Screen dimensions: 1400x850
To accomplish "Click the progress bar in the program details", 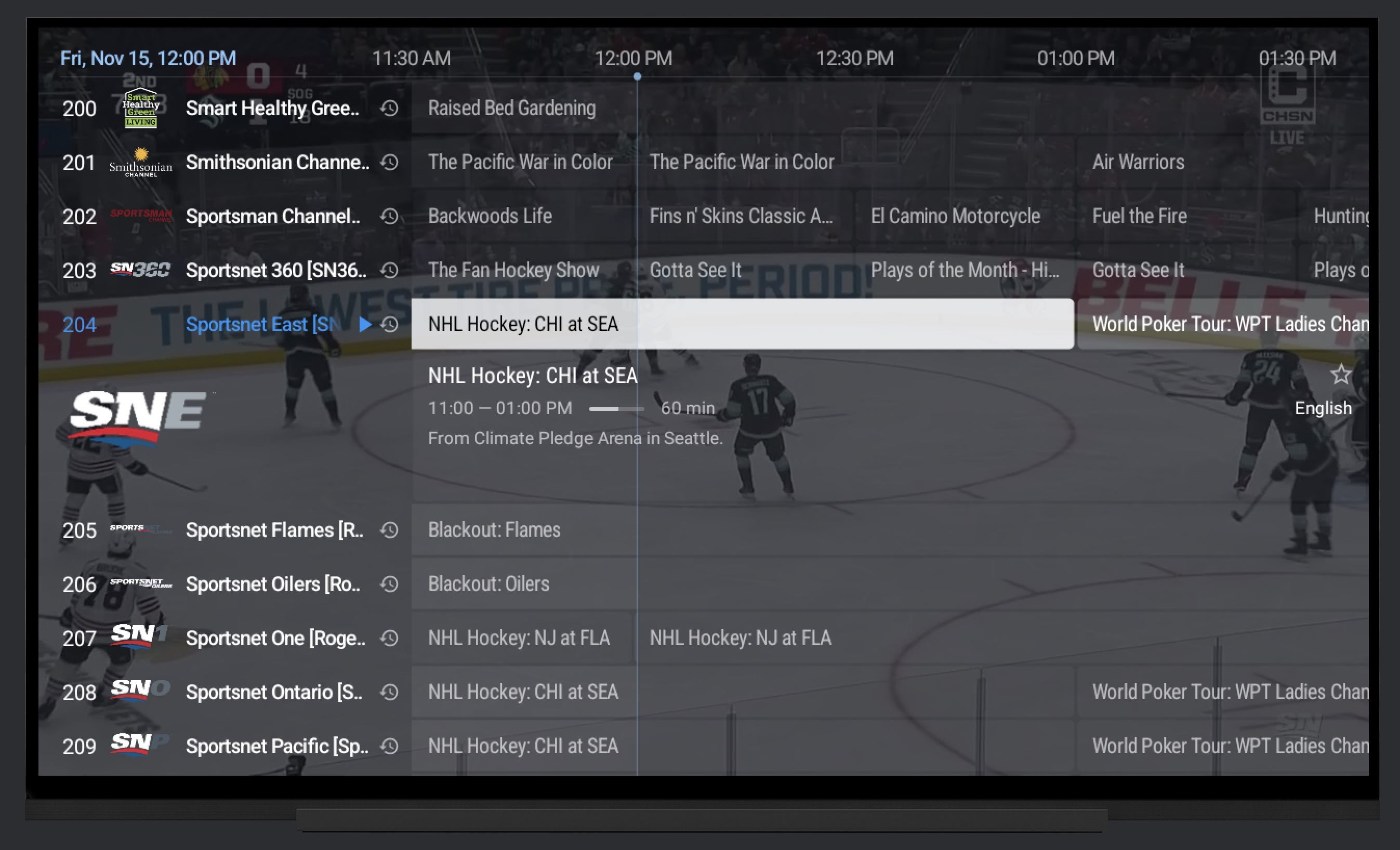I will click(x=616, y=407).
